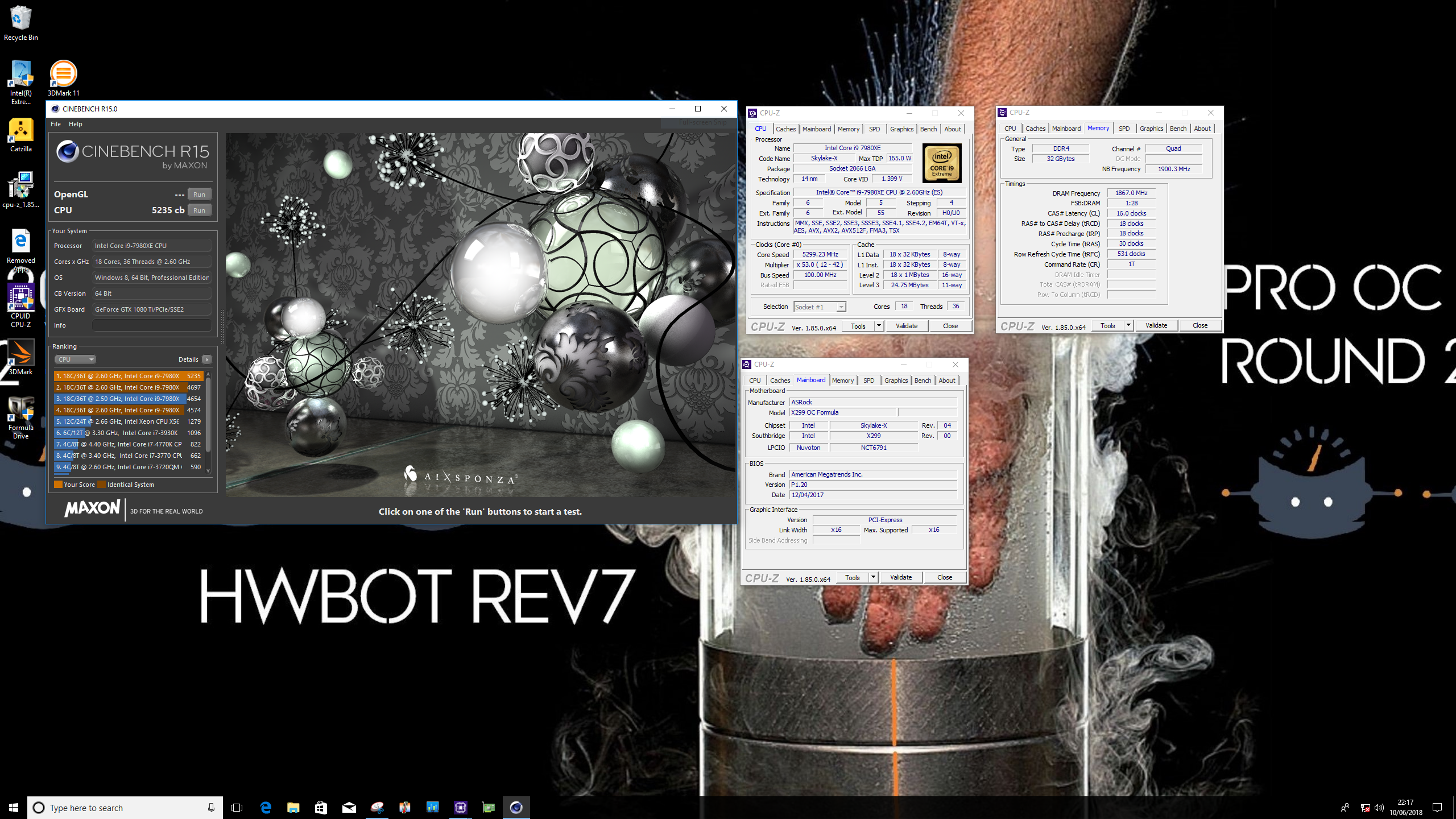
Task: Open the Formula Drive desktop icon
Action: pos(20,417)
